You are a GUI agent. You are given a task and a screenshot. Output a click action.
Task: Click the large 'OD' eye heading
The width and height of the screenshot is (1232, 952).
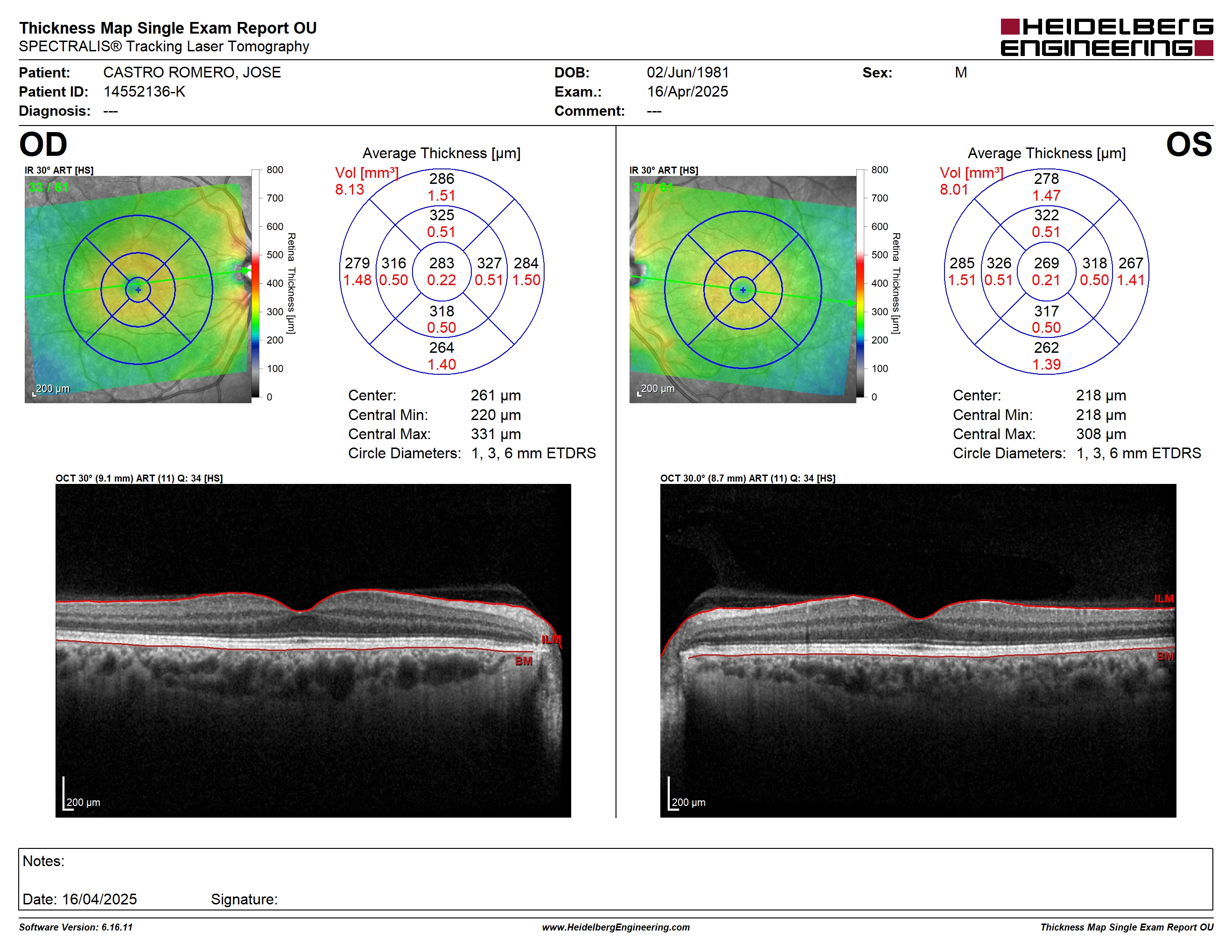point(43,144)
